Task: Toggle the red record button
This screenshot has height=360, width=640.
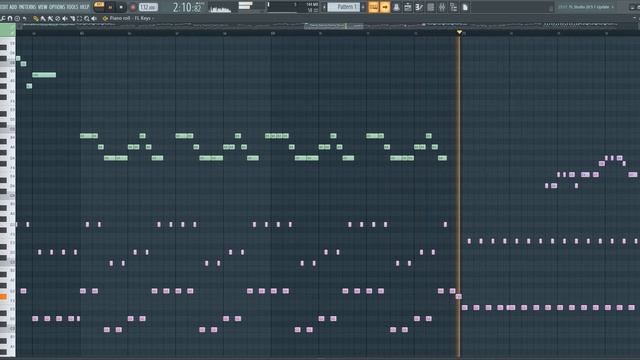Action: [x=133, y=7]
